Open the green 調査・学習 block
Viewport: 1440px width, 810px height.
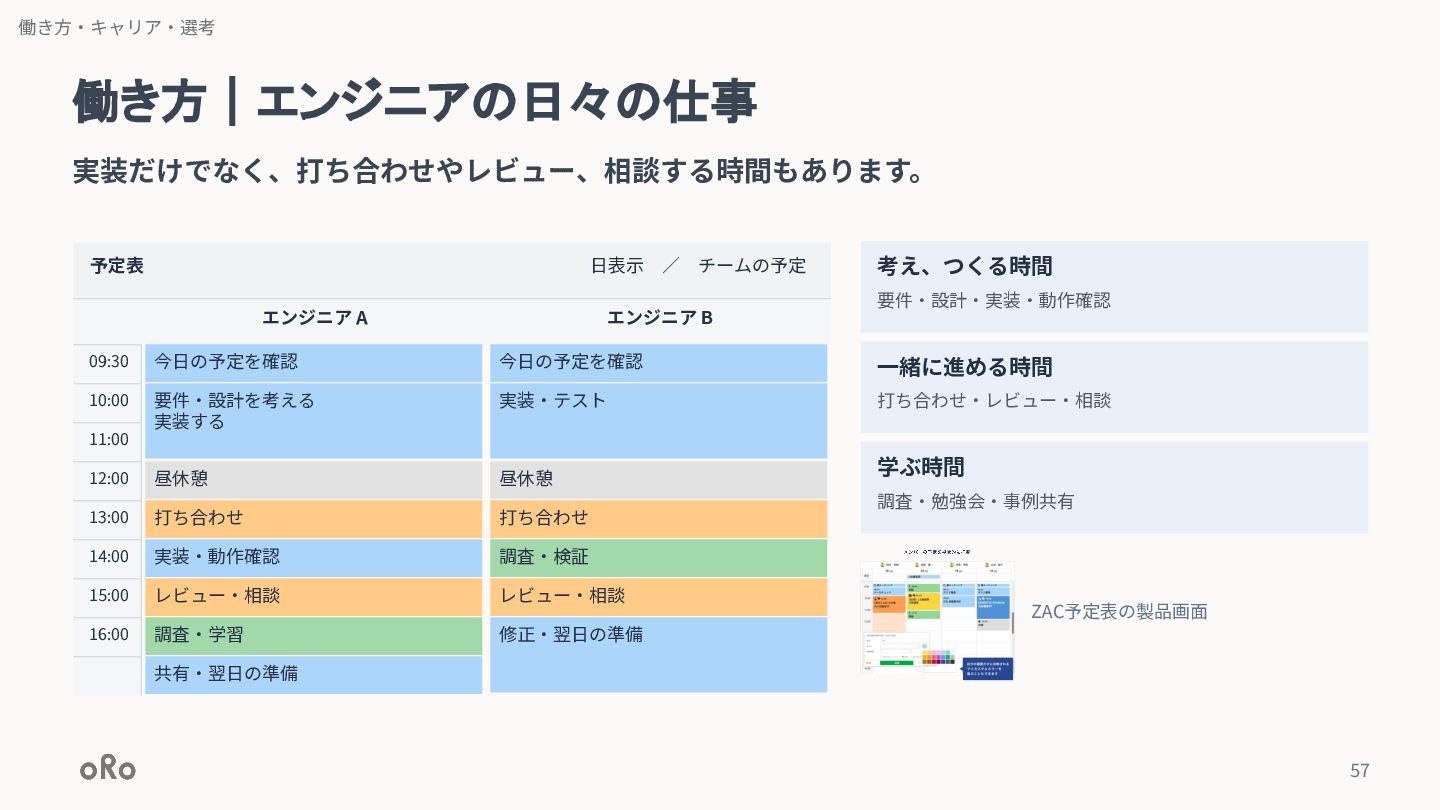[x=314, y=636]
